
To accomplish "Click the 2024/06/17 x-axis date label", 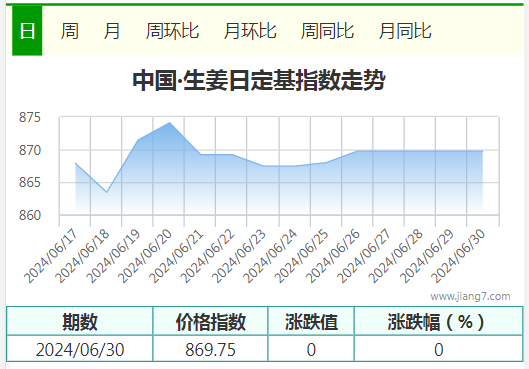I will [x=51, y=256].
